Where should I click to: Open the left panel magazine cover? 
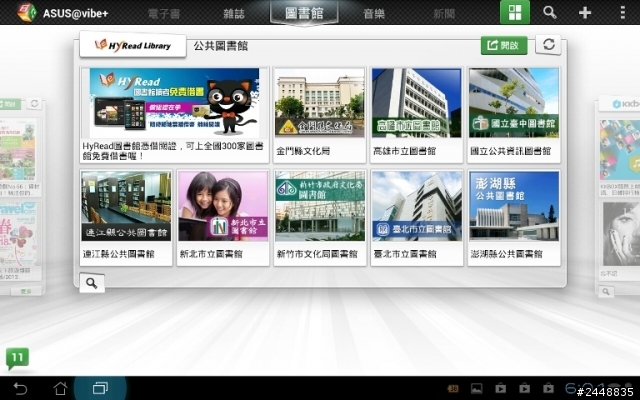coord(18,150)
